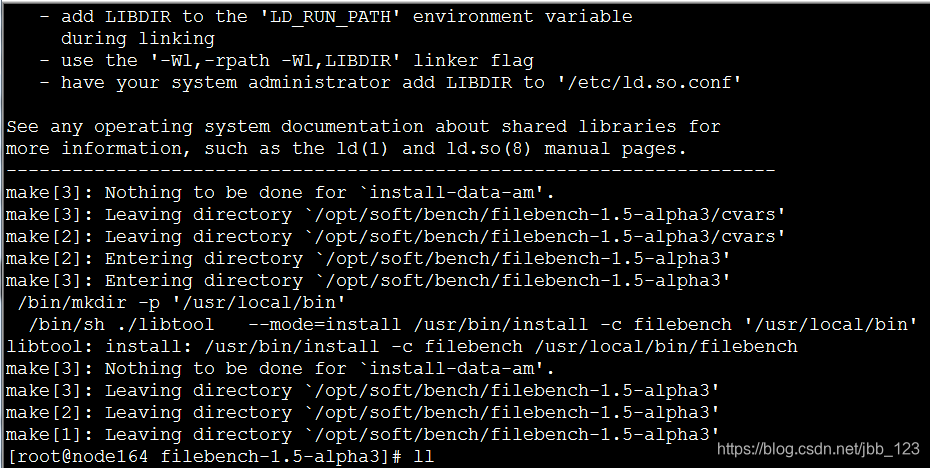This screenshot has height=468, width=930.
Task: Click 'make[2]: Leaving directory' line ending in filebench-1.5-alpha3
Action: 363,413
